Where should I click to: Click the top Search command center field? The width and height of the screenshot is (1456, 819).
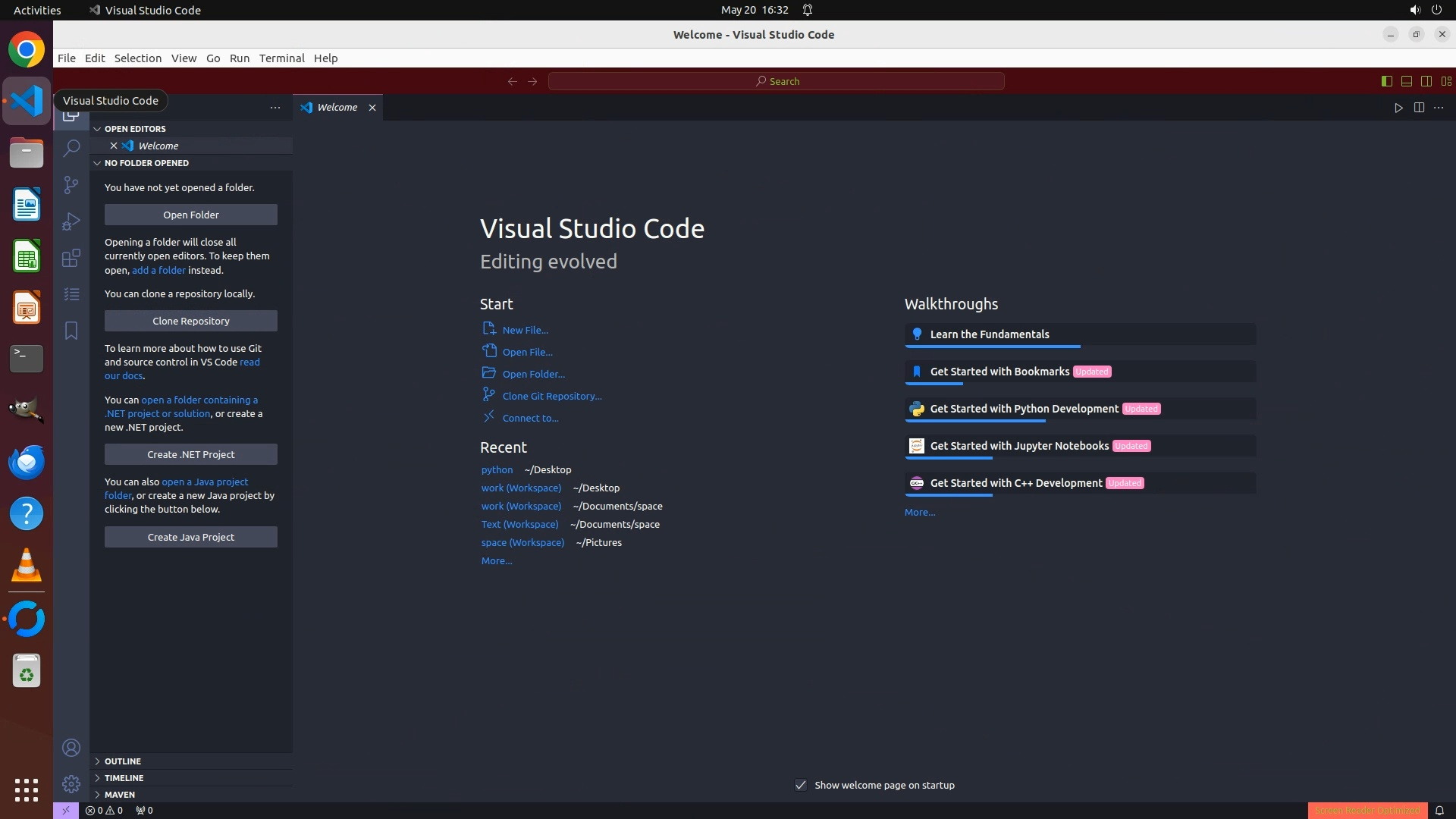[776, 81]
